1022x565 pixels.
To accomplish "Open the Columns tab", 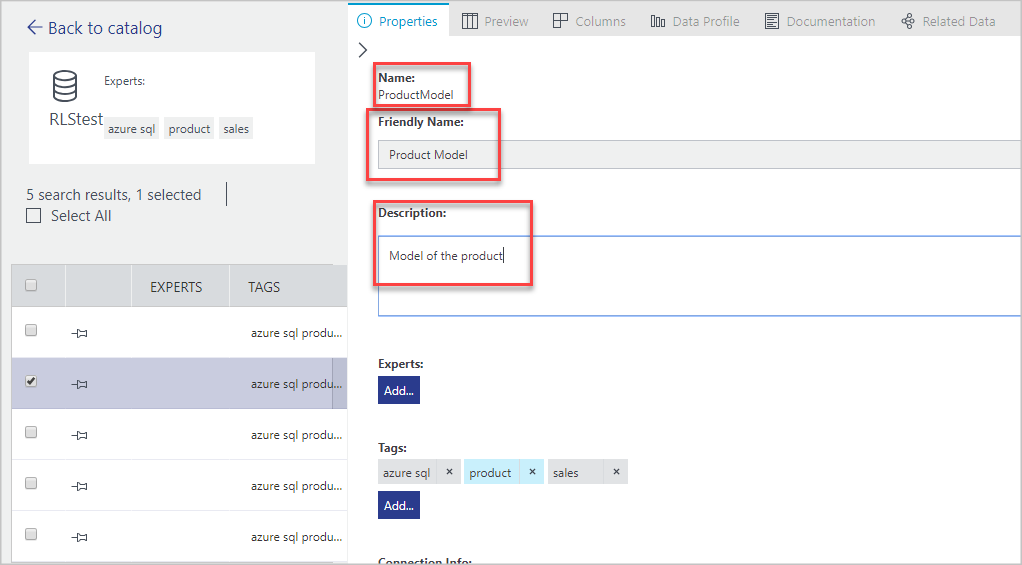I will (589, 22).
